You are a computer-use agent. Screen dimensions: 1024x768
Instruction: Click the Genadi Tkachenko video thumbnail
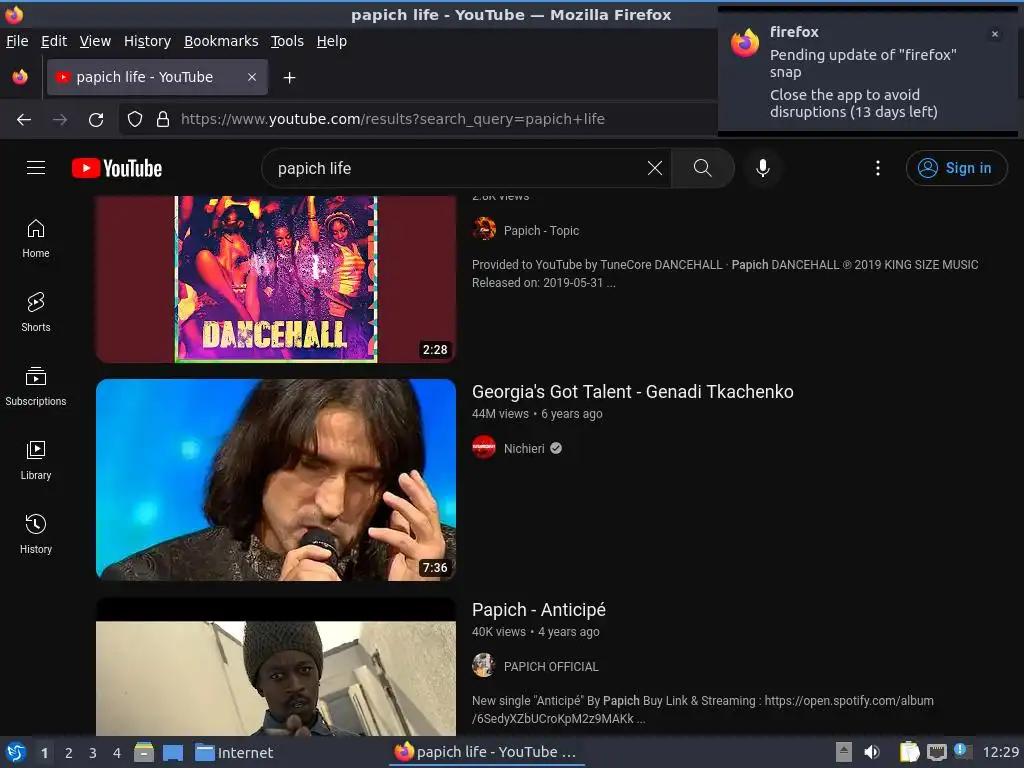pos(276,479)
